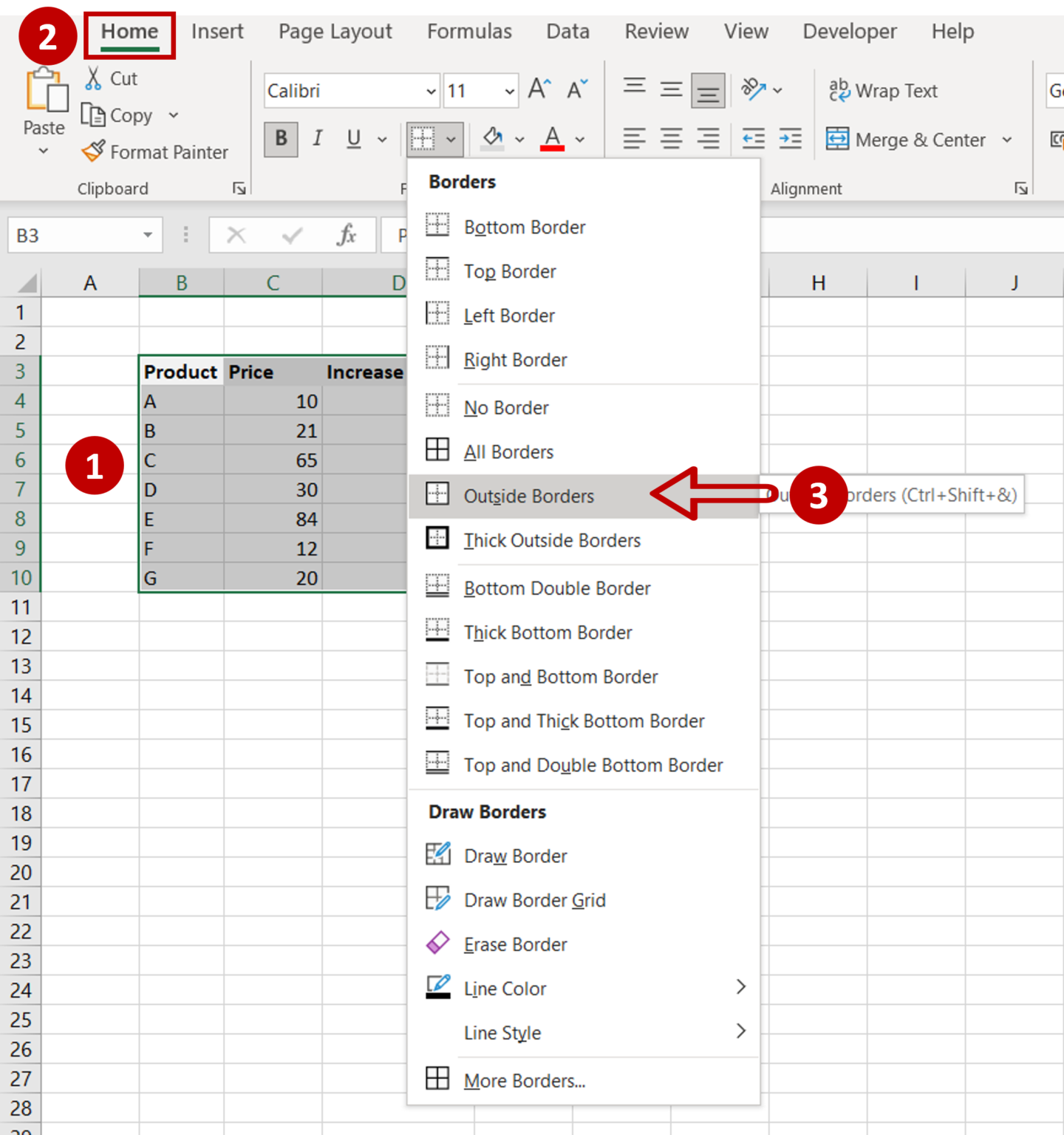Choose No Border option
This screenshot has width=1064, height=1135.
584,407
